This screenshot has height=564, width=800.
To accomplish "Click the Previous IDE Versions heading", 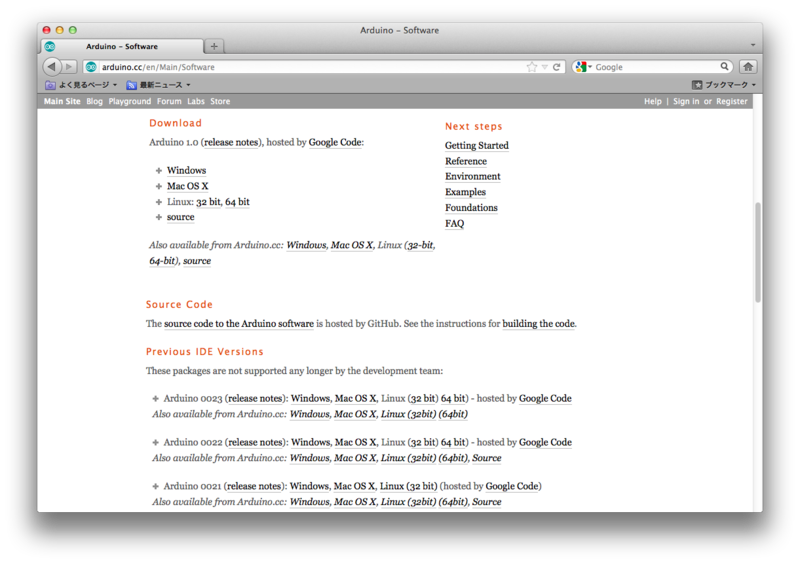I will coord(205,352).
